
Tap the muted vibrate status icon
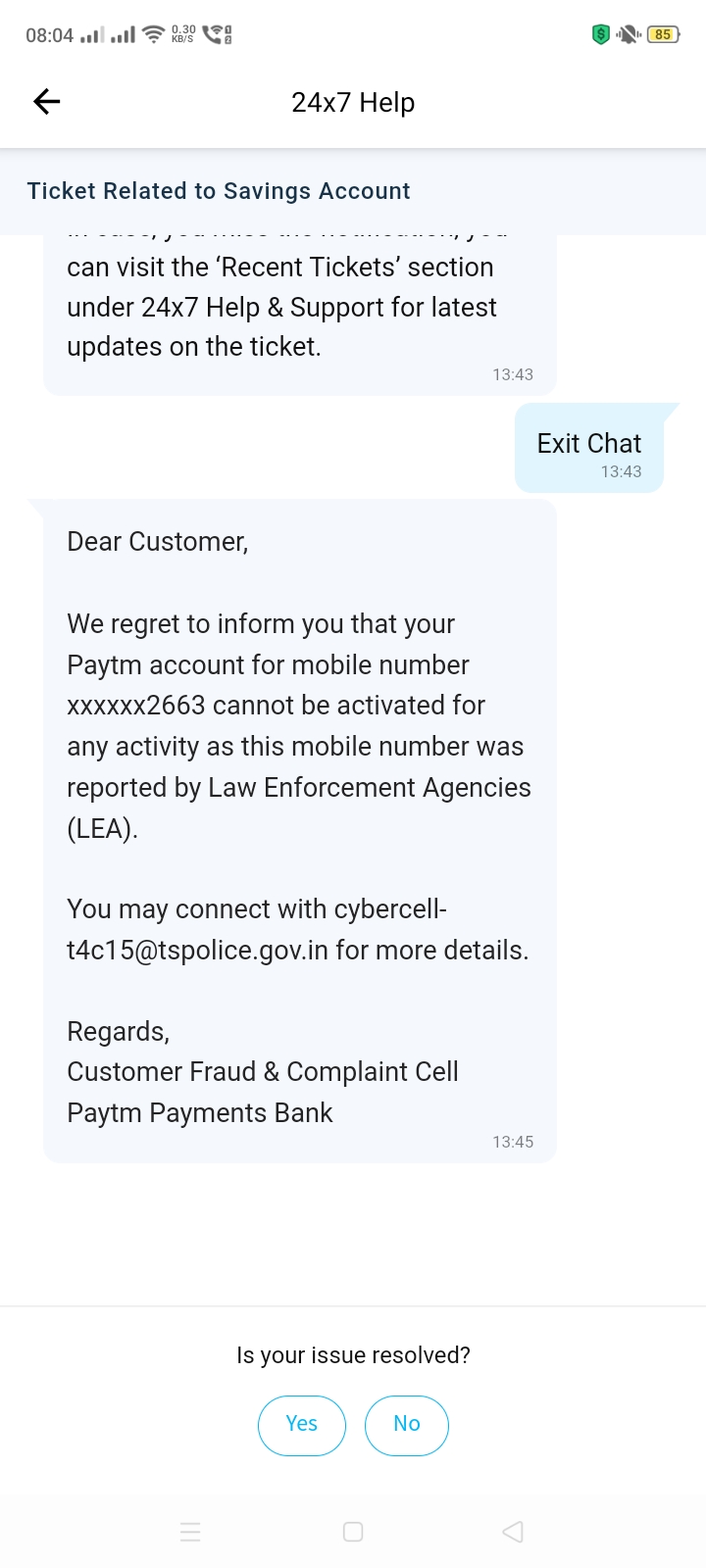pos(629,35)
